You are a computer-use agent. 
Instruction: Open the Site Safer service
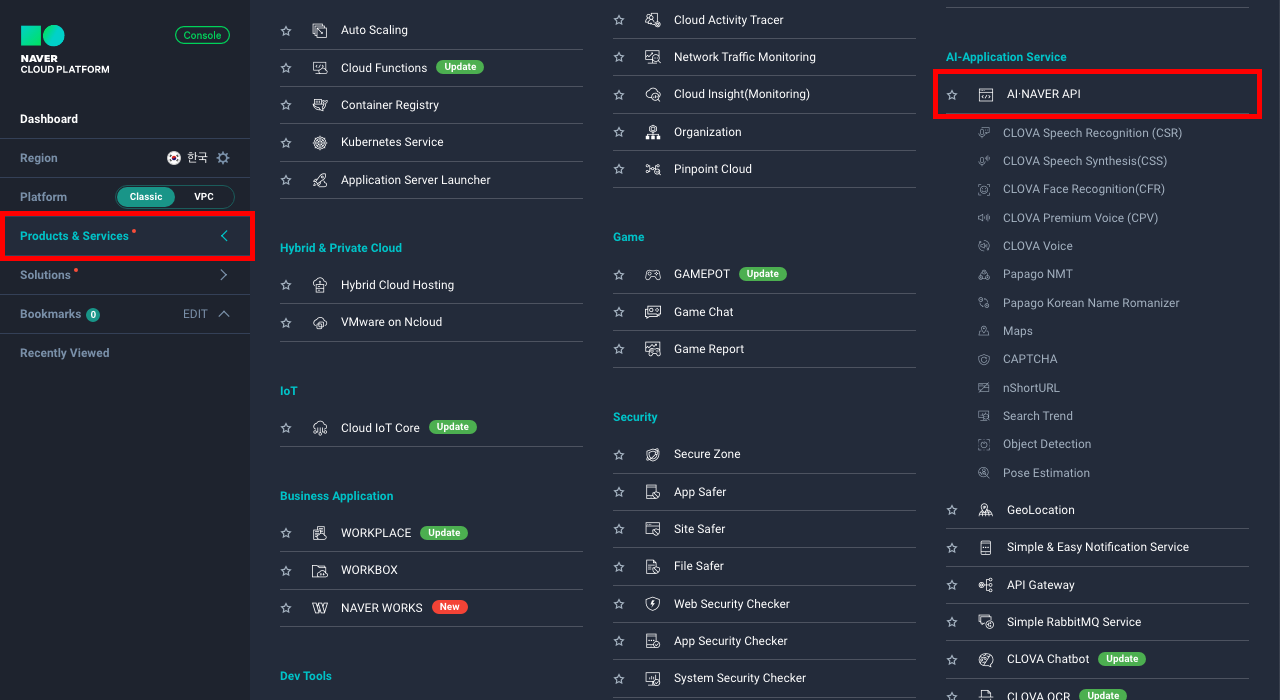(x=700, y=529)
